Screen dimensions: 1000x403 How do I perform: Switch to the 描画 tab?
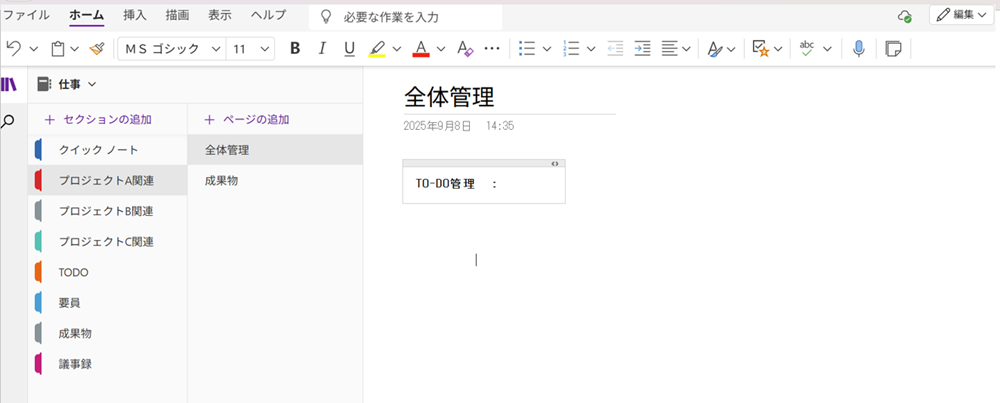(x=177, y=15)
